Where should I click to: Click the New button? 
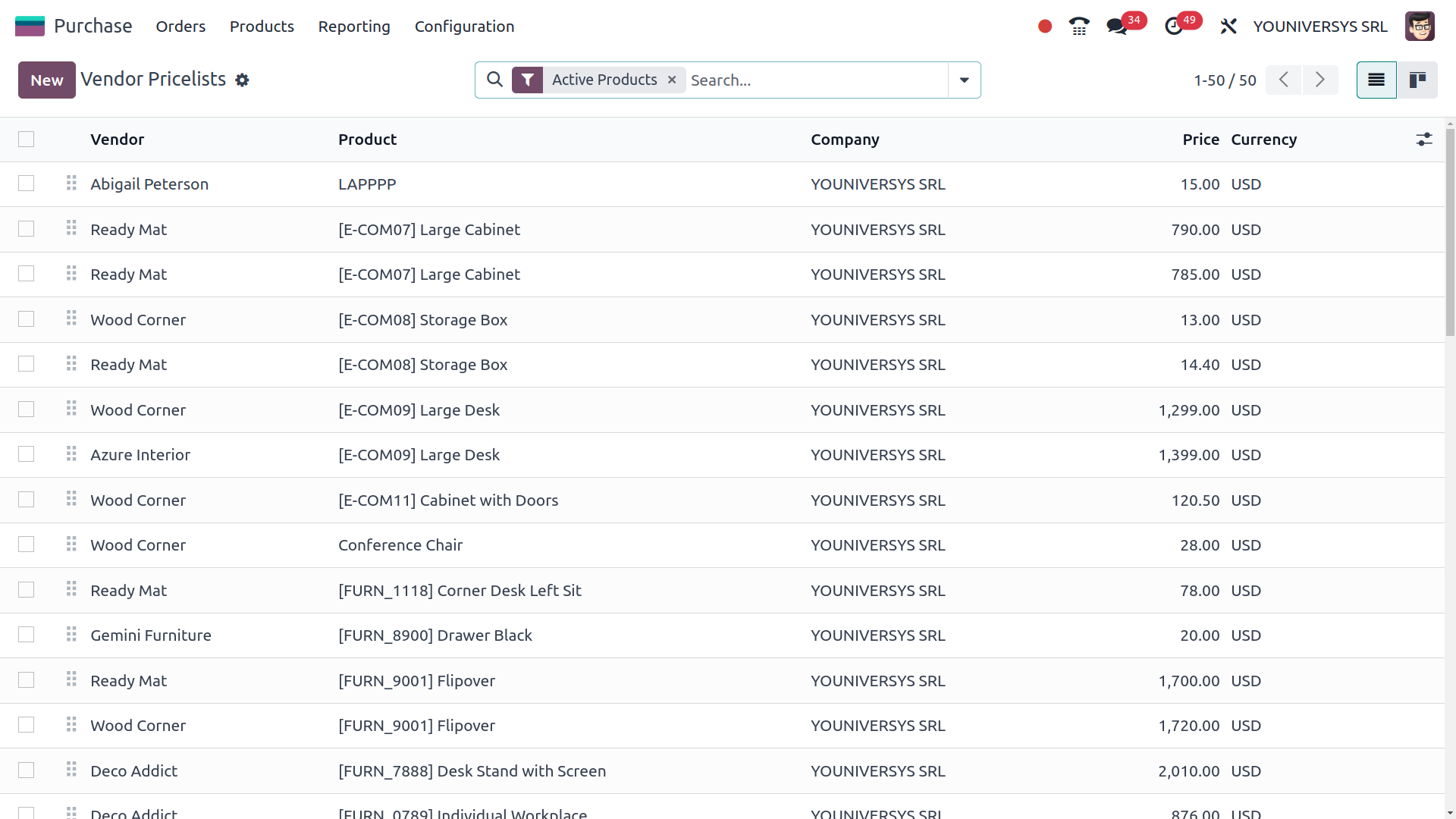[x=46, y=80]
